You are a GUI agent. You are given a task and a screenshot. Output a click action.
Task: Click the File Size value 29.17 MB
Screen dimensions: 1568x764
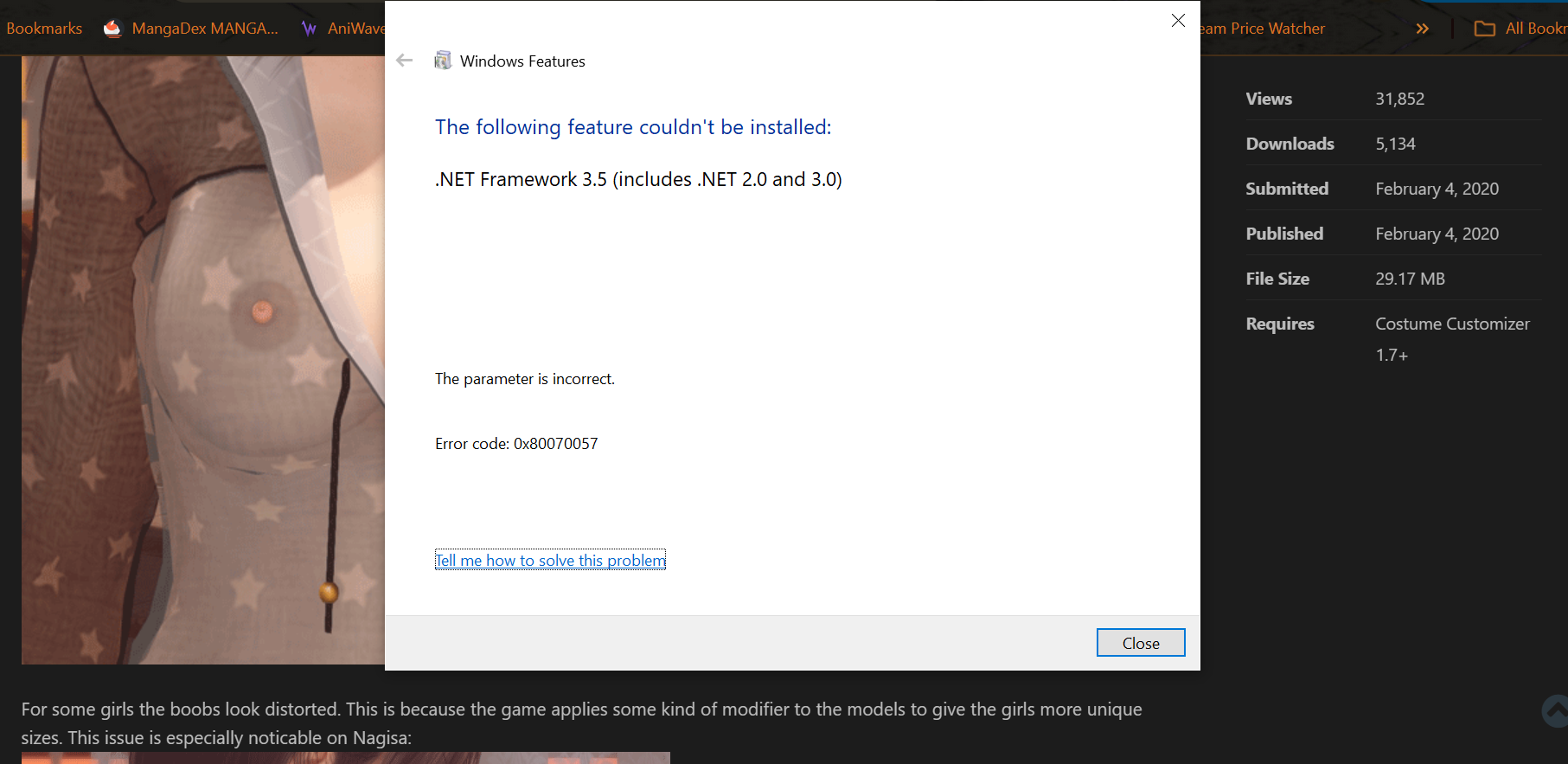pyautogui.click(x=1410, y=279)
